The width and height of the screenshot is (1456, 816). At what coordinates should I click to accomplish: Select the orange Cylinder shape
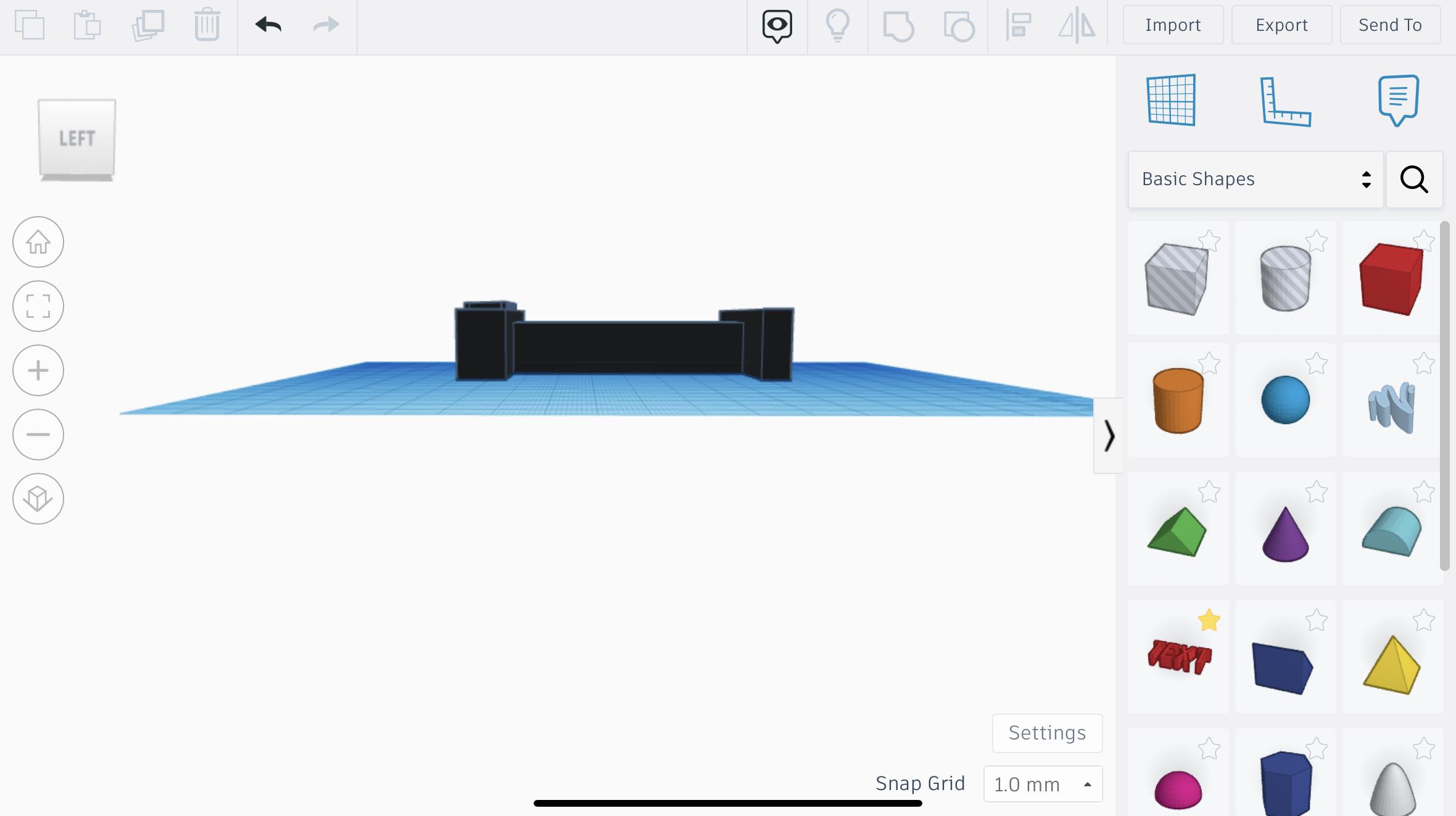tap(1178, 401)
